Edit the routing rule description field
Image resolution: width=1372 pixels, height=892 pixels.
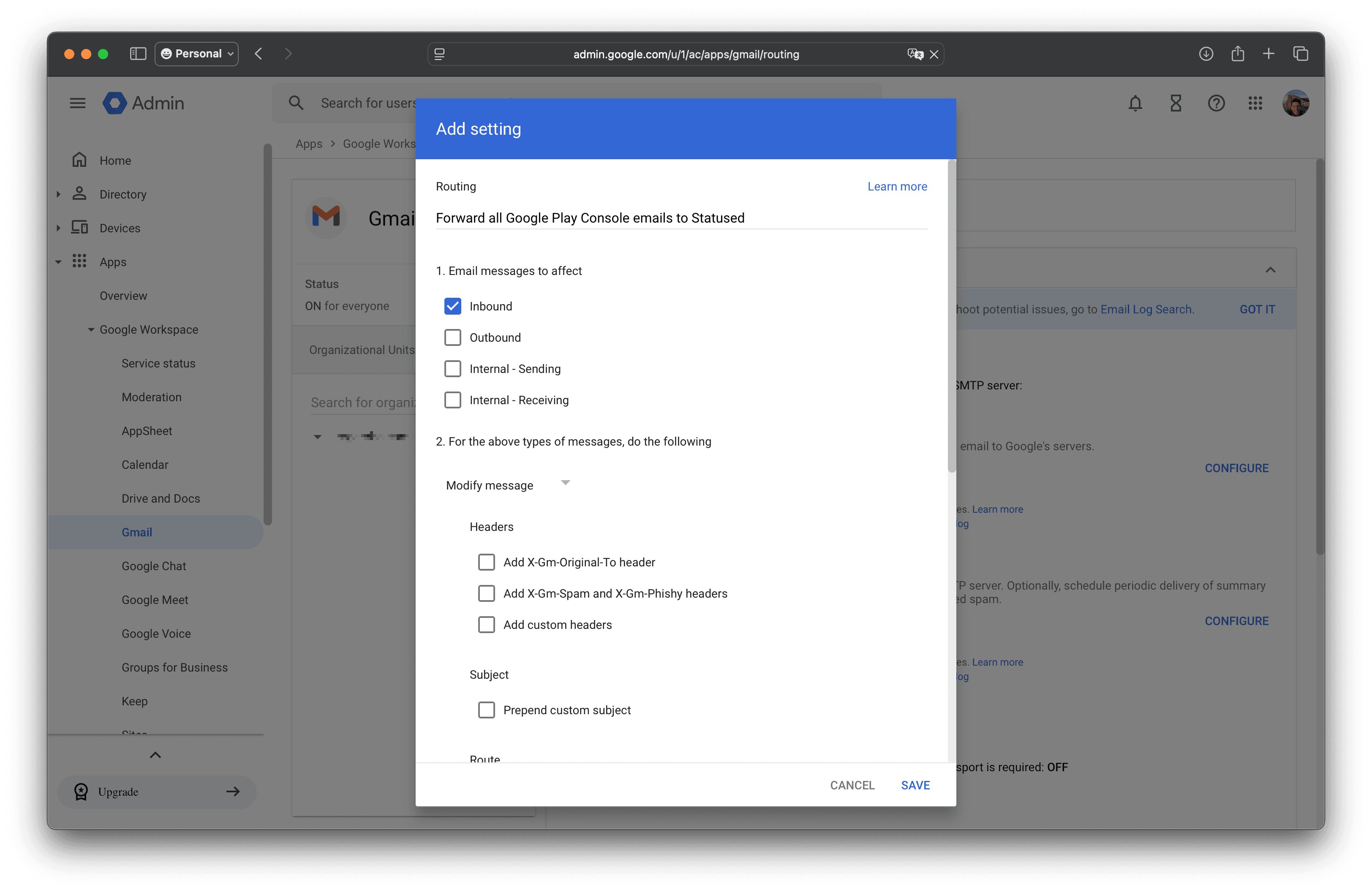680,218
